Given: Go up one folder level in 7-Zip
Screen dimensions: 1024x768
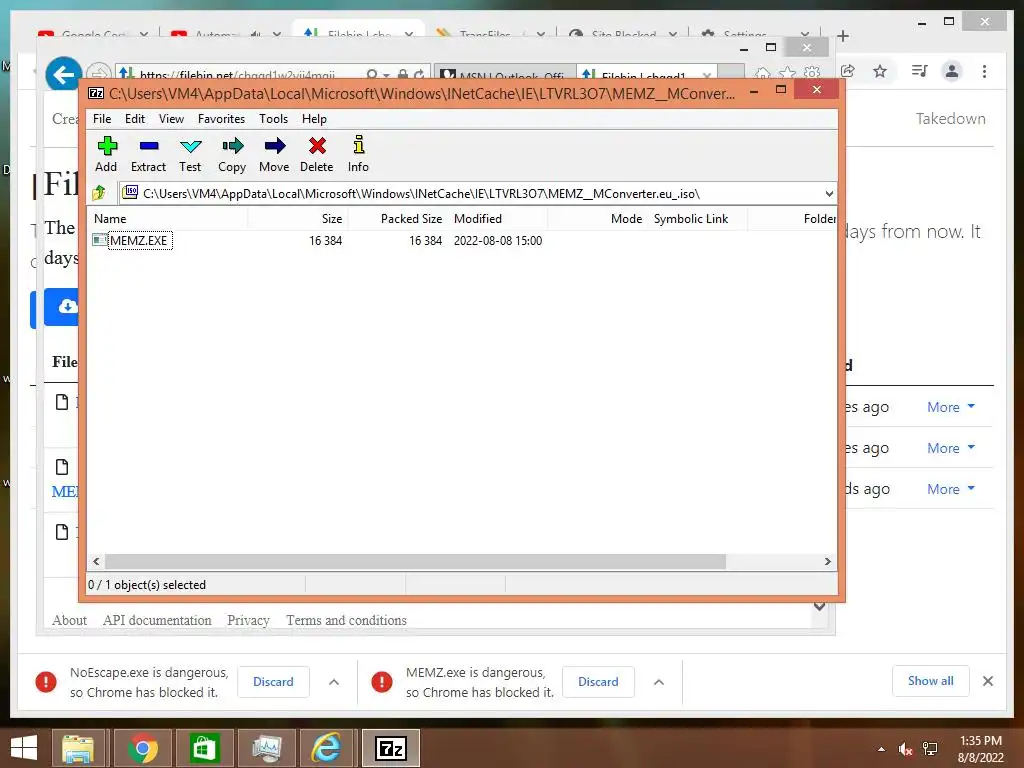Looking at the screenshot, I should pyautogui.click(x=99, y=193).
